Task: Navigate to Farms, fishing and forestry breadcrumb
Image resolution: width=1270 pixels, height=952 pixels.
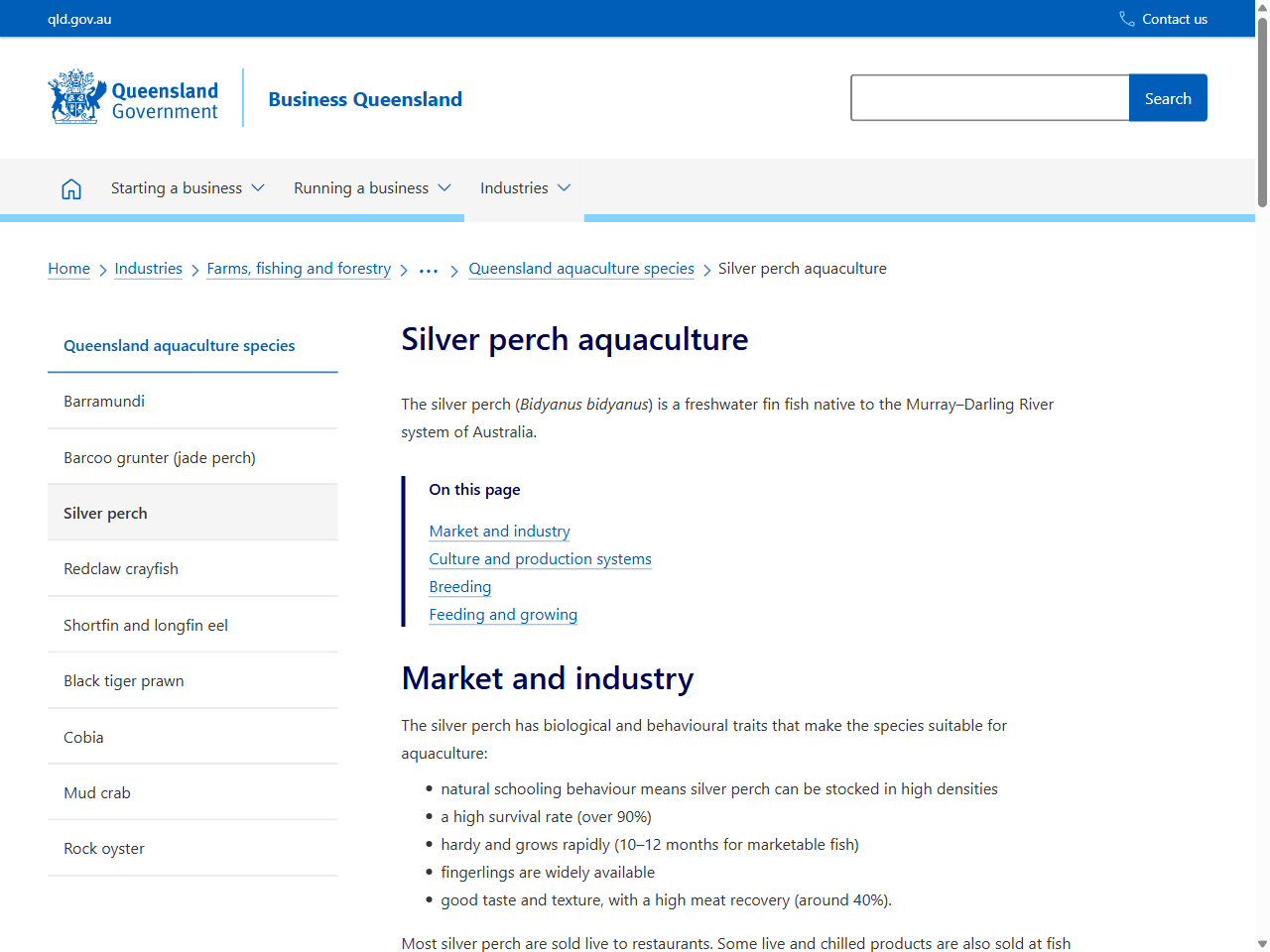Action: [x=299, y=268]
